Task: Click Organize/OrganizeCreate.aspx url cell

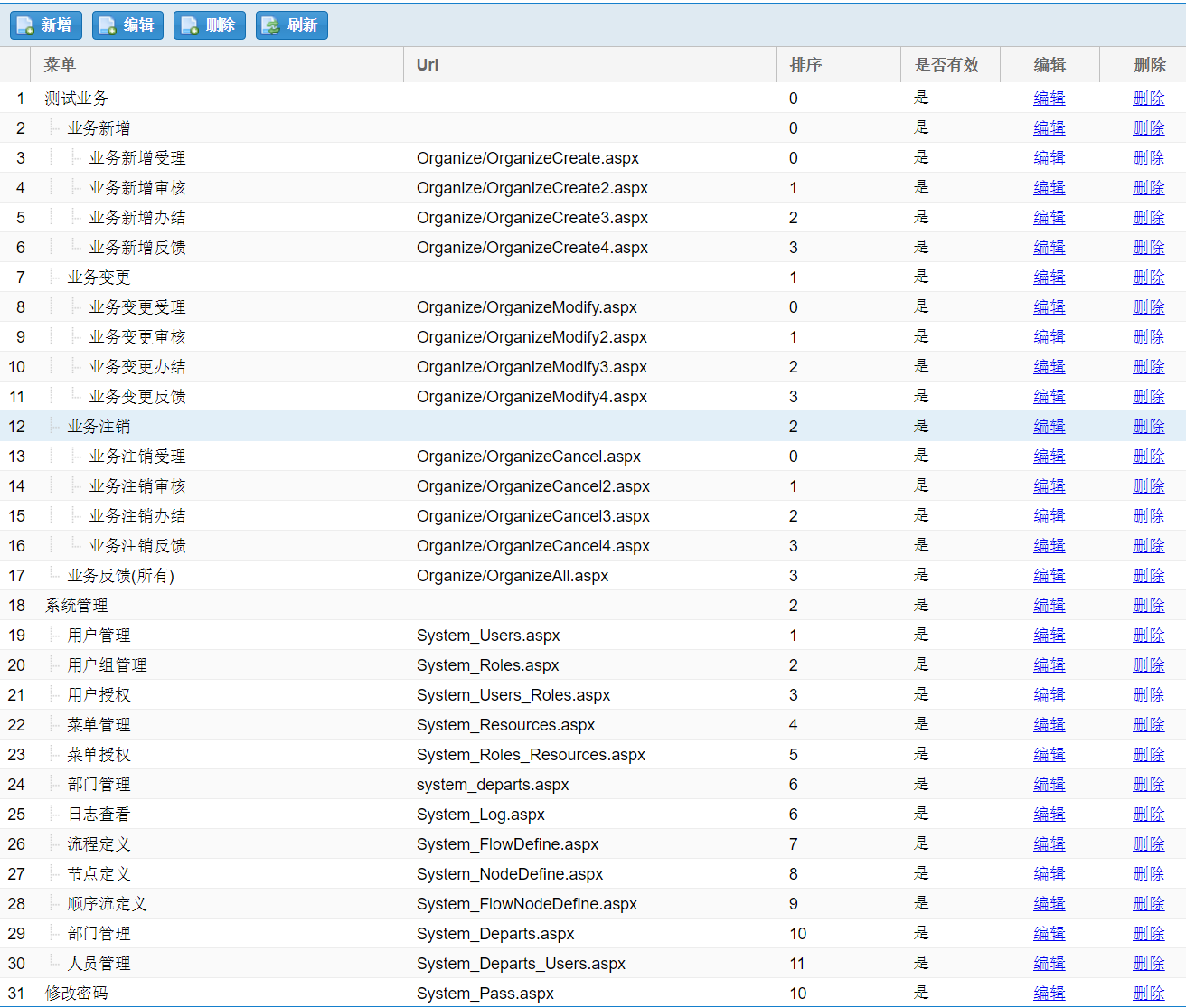Action: (x=528, y=158)
